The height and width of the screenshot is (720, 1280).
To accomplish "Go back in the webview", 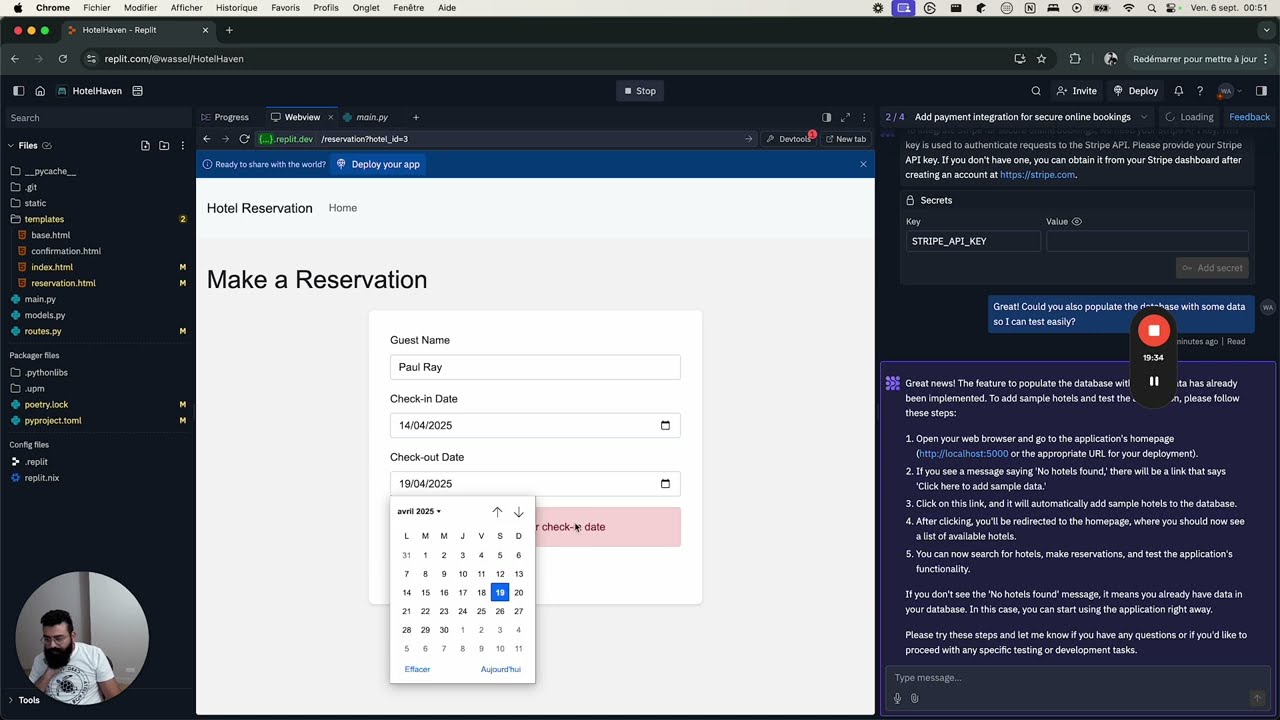I will coord(207,139).
